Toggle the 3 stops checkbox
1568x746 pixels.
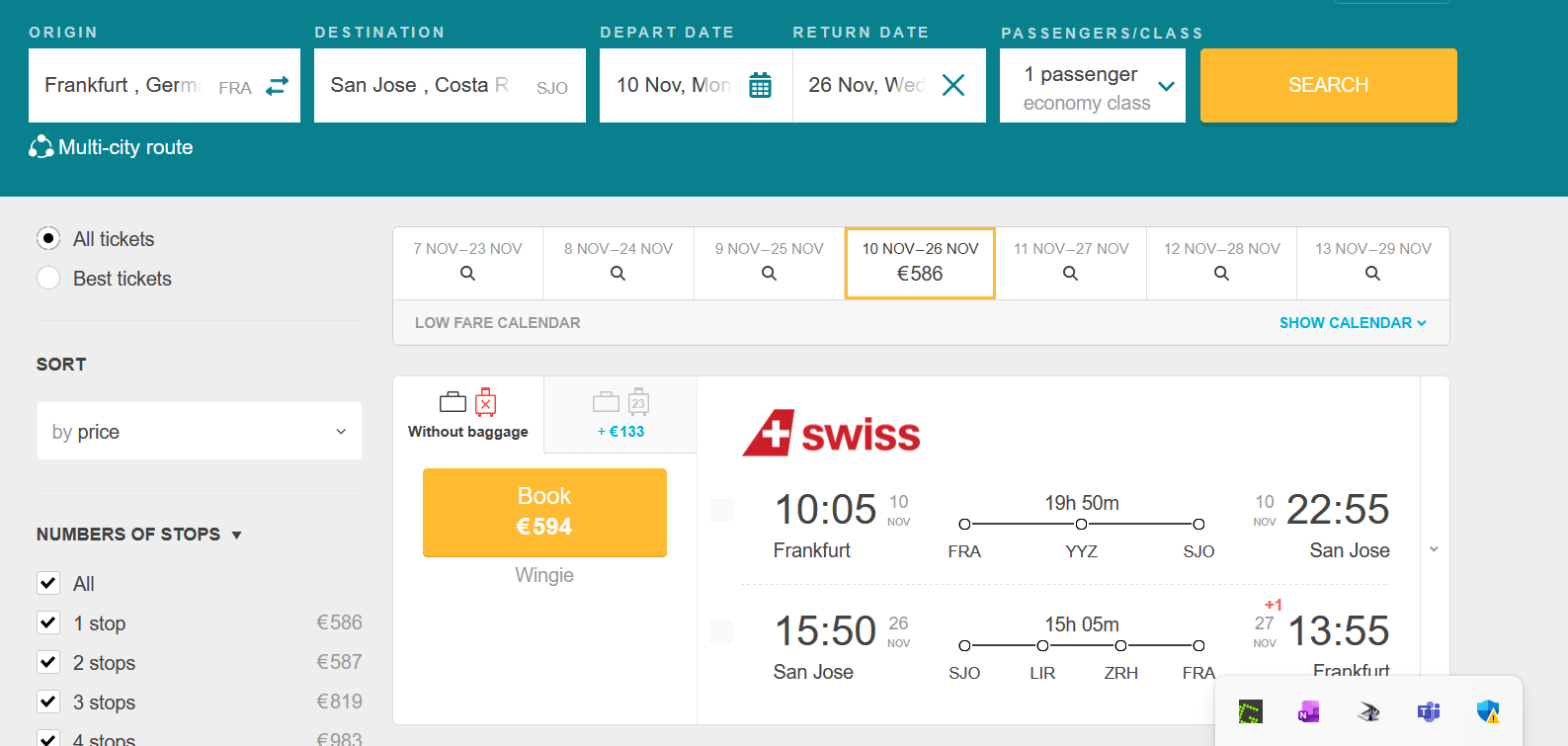[x=48, y=702]
